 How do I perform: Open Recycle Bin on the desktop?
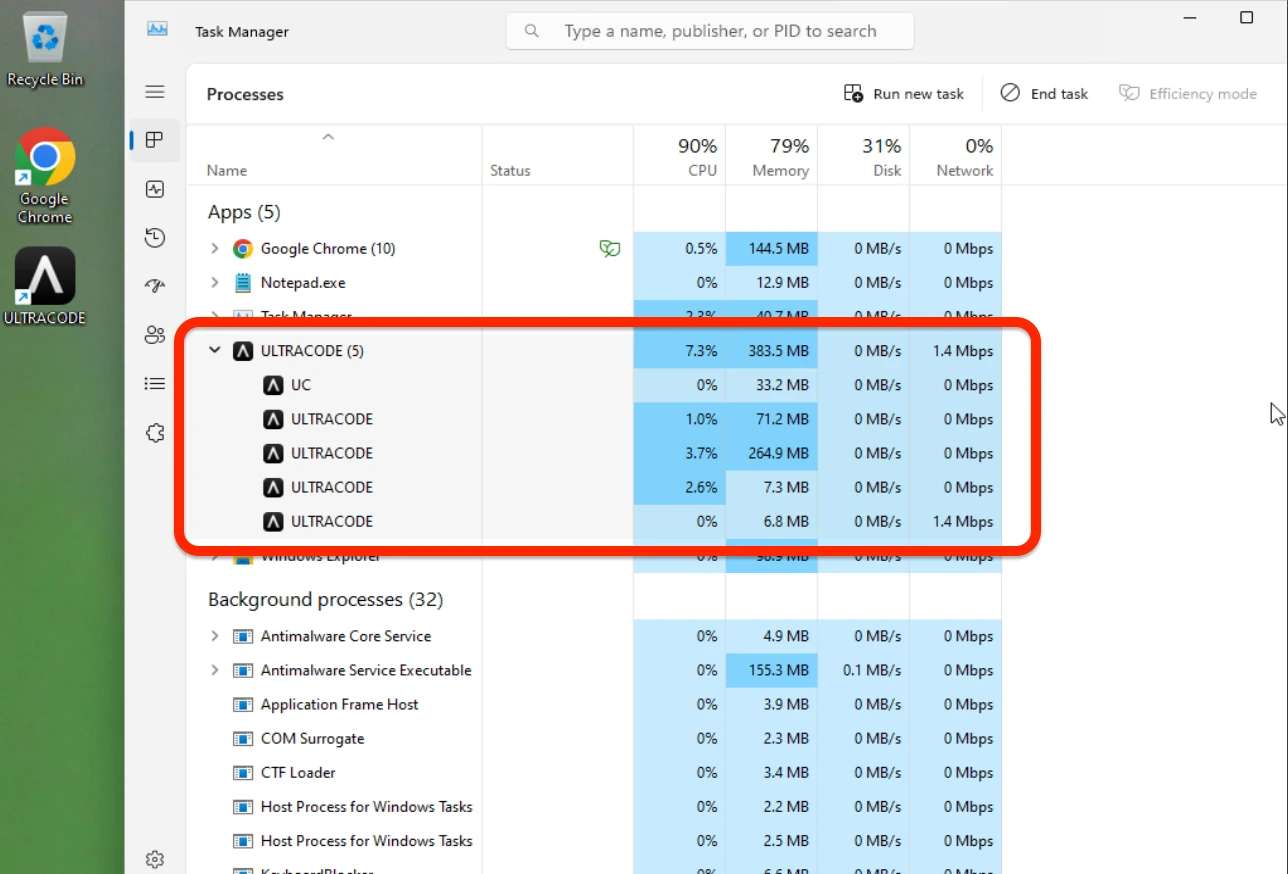(45, 51)
